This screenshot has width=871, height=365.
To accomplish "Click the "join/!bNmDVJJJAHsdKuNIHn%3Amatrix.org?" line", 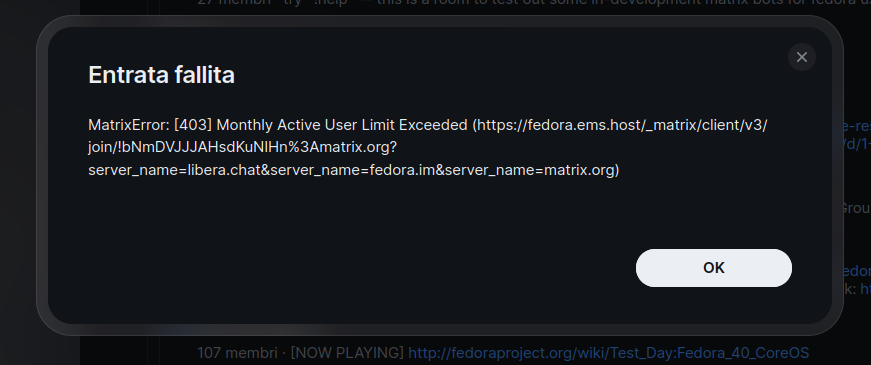I will 243,147.
